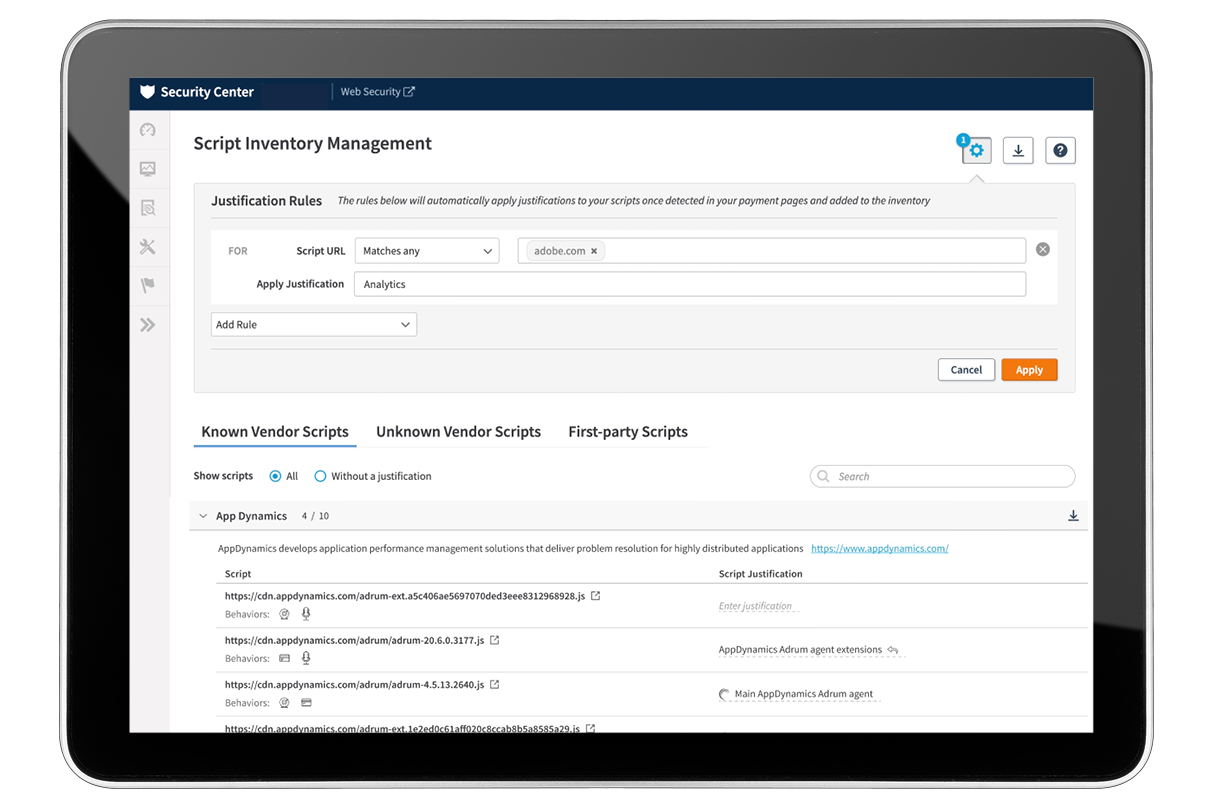Open the Matches any dropdown
This screenshot has width=1212, height=811.
click(x=427, y=251)
